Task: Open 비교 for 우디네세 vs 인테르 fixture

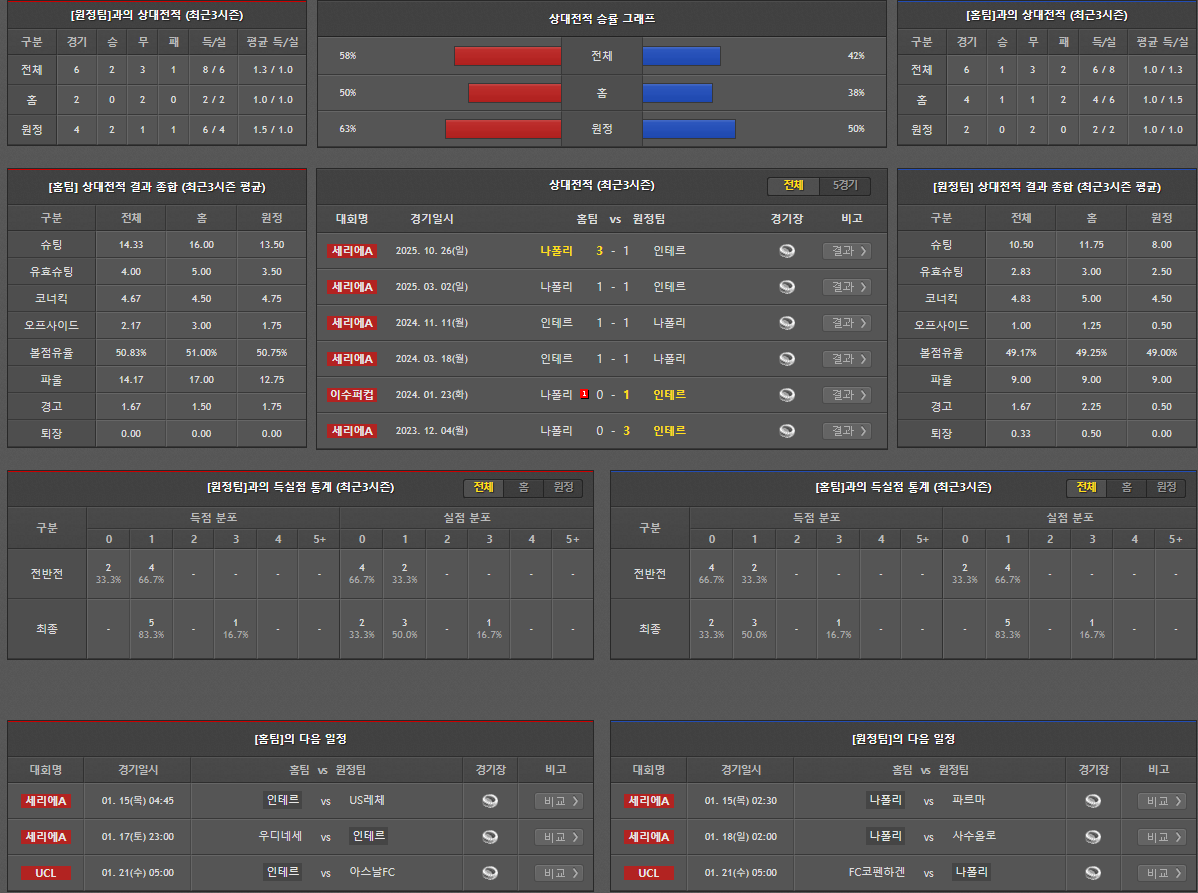Action: coord(558,837)
